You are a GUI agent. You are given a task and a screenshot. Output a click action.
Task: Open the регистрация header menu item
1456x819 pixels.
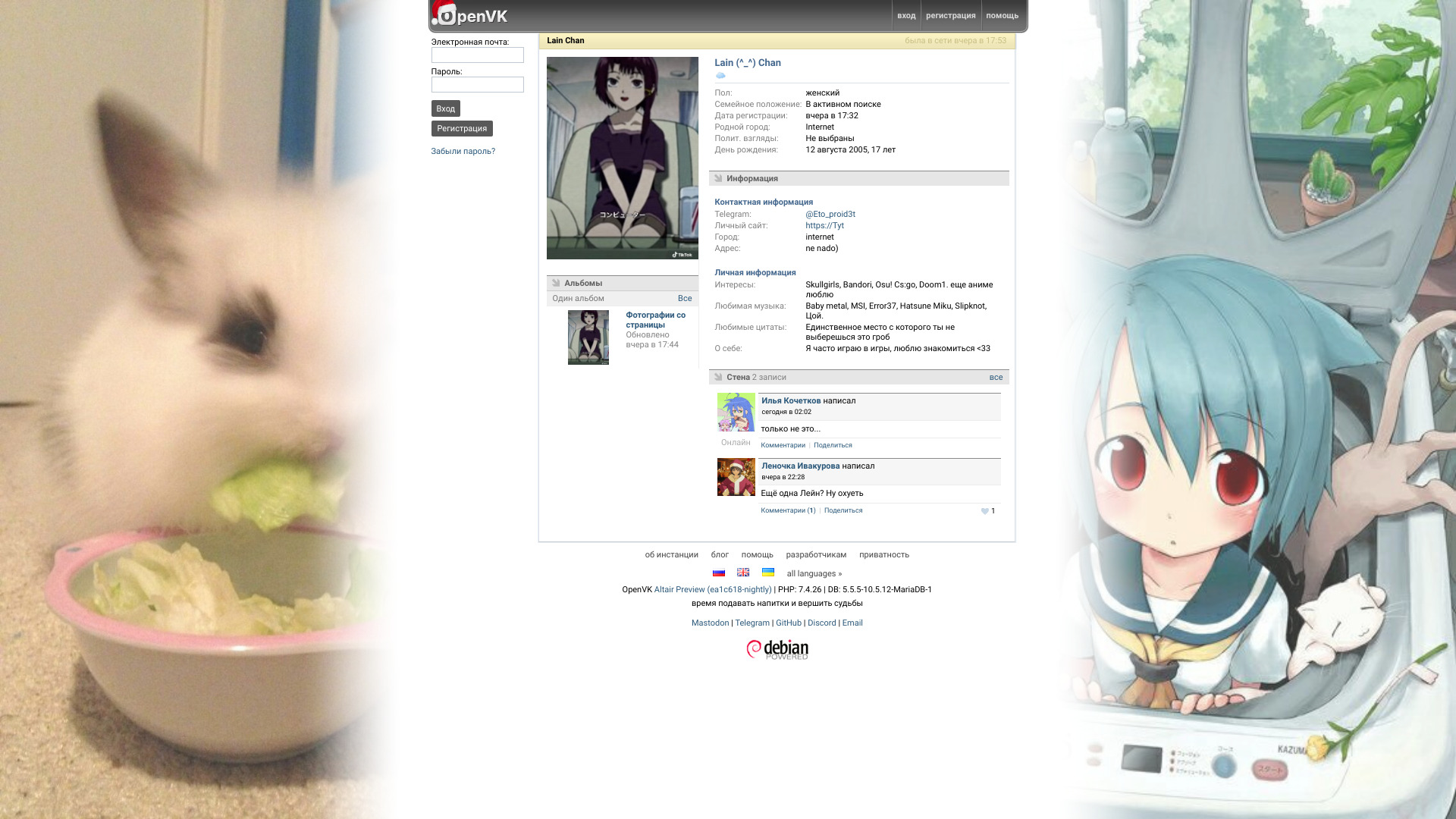(950, 16)
